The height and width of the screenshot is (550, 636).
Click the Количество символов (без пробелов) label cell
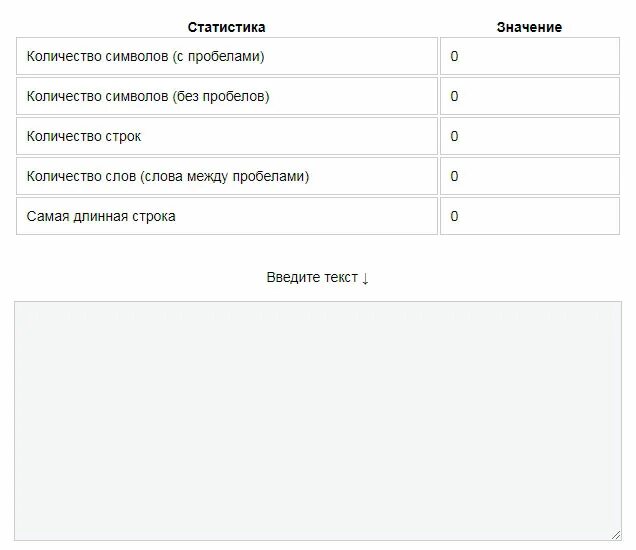(x=227, y=97)
